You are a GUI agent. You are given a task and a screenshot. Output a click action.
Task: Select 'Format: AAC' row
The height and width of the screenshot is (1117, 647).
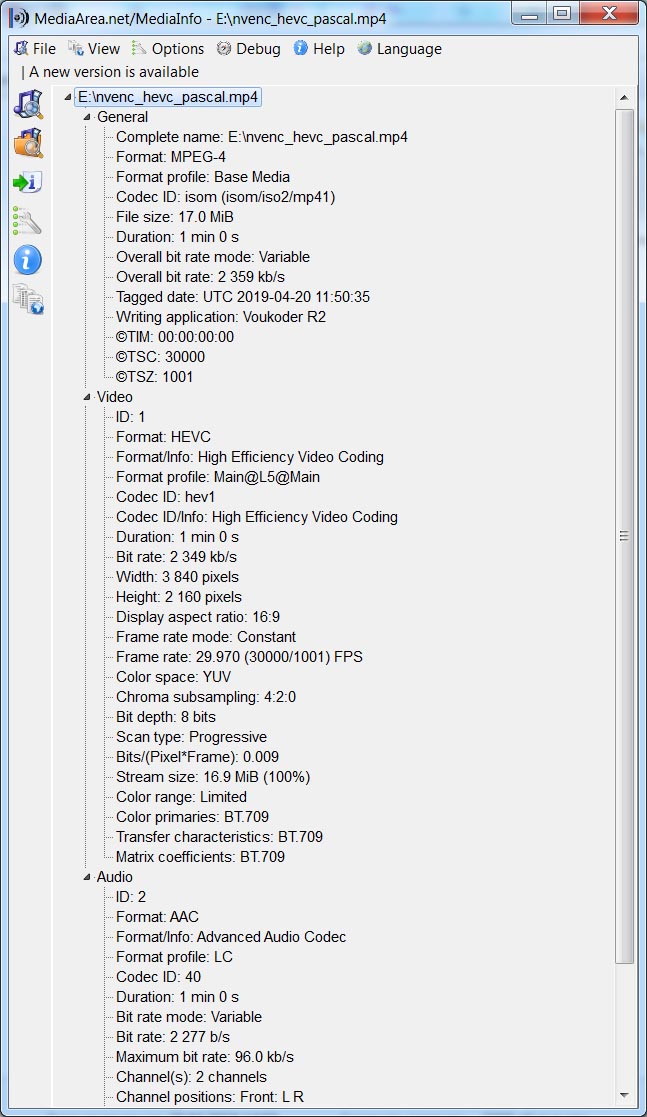click(x=157, y=917)
